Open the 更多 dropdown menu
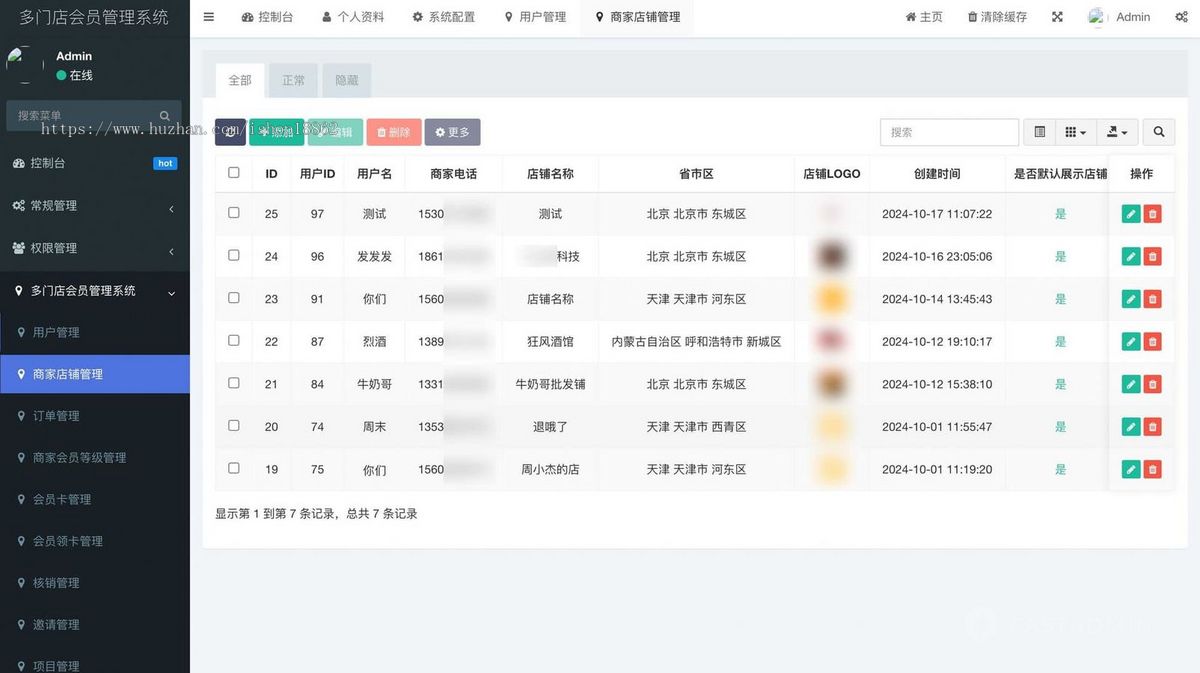The image size is (1200, 673). pyautogui.click(x=452, y=131)
